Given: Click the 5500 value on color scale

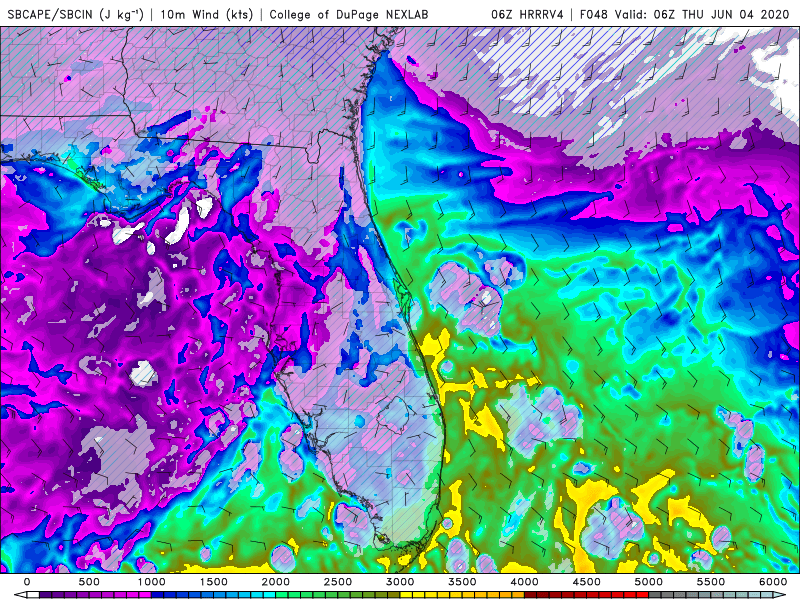Looking at the screenshot, I should pos(711,582).
